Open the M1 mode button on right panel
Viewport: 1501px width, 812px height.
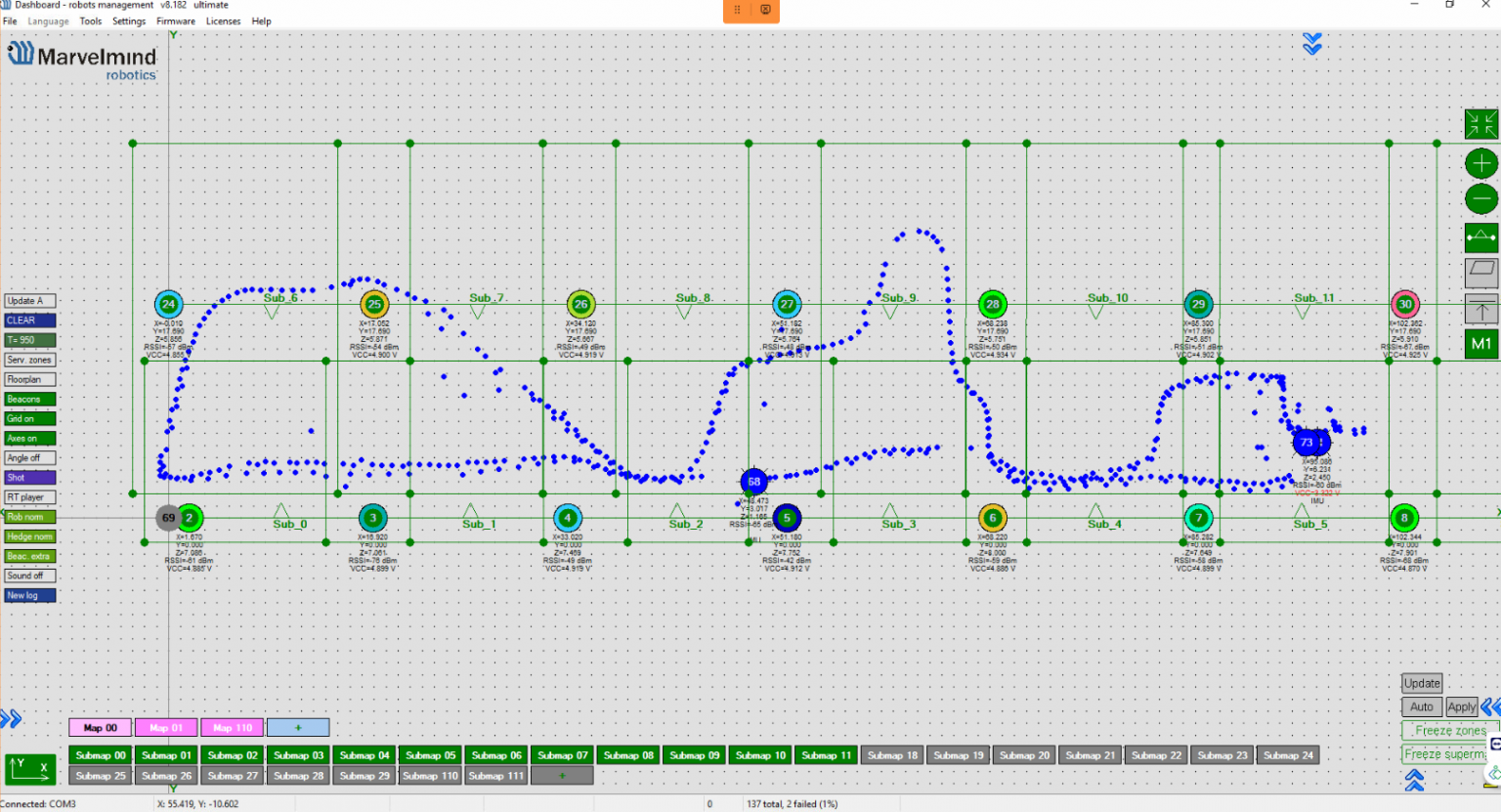(1480, 344)
